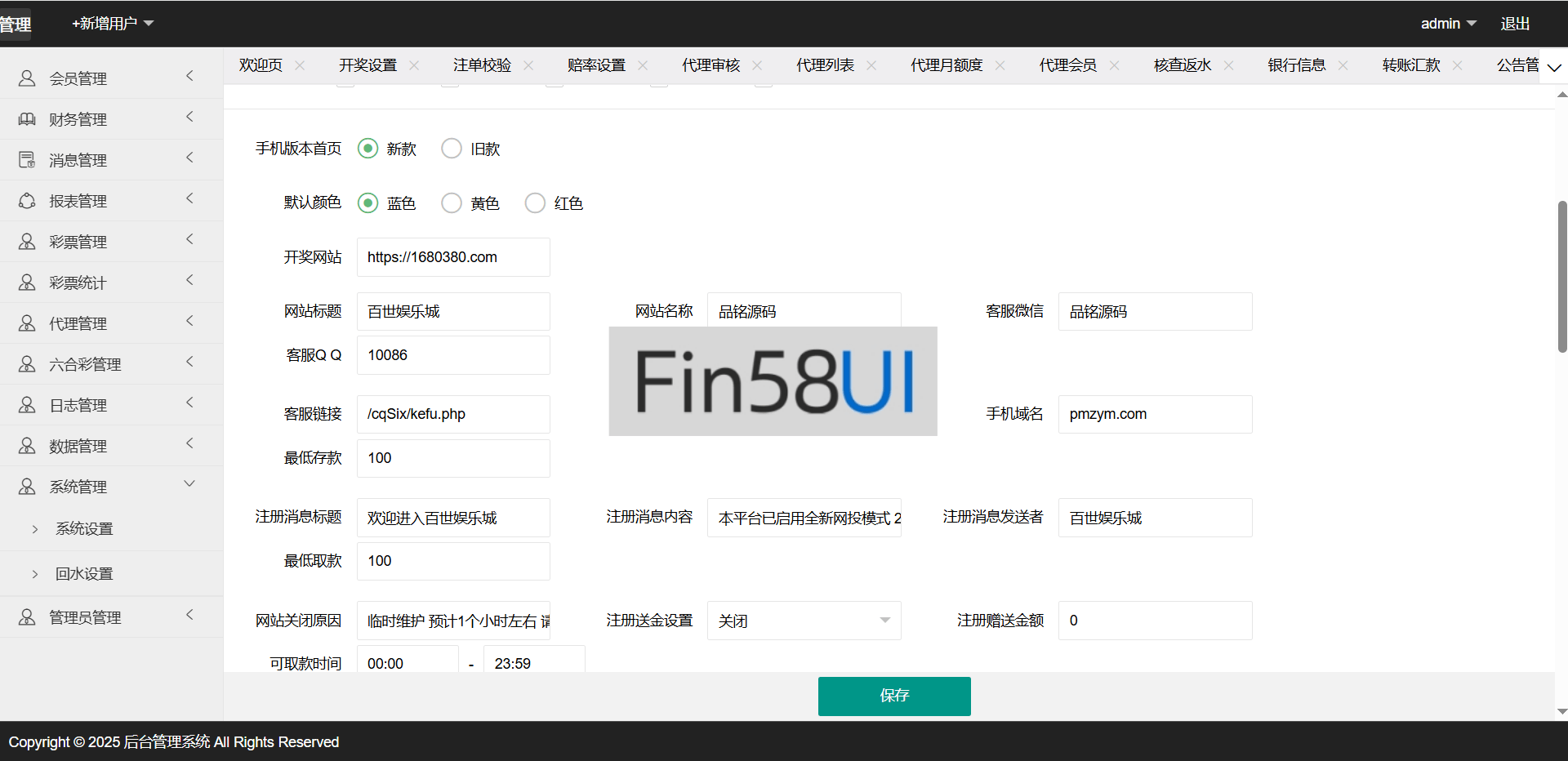Click the 财务管理 book icon
This screenshot has height=761, width=1568.
point(27,119)
